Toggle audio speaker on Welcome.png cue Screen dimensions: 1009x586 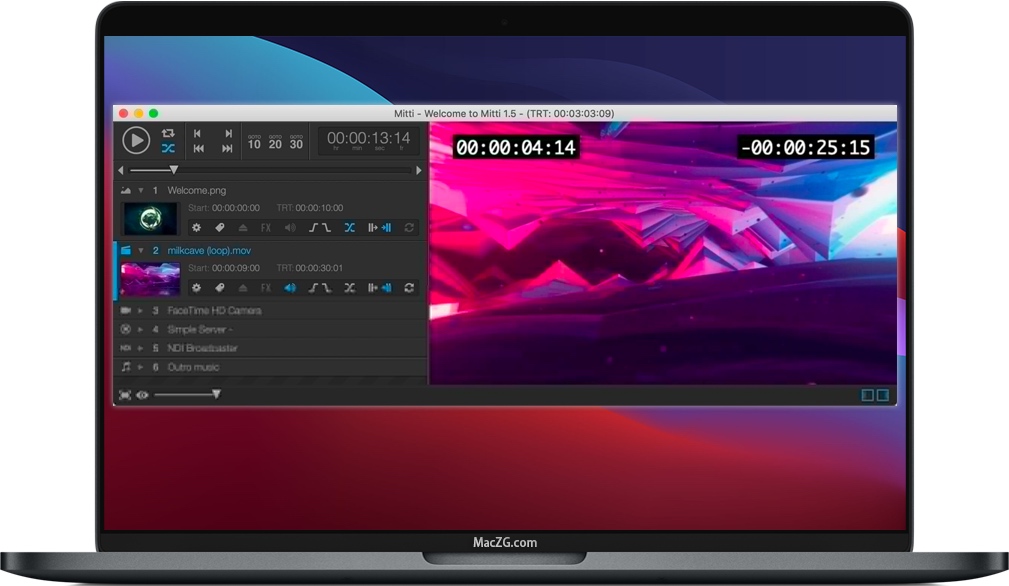(x=290, y=228)
